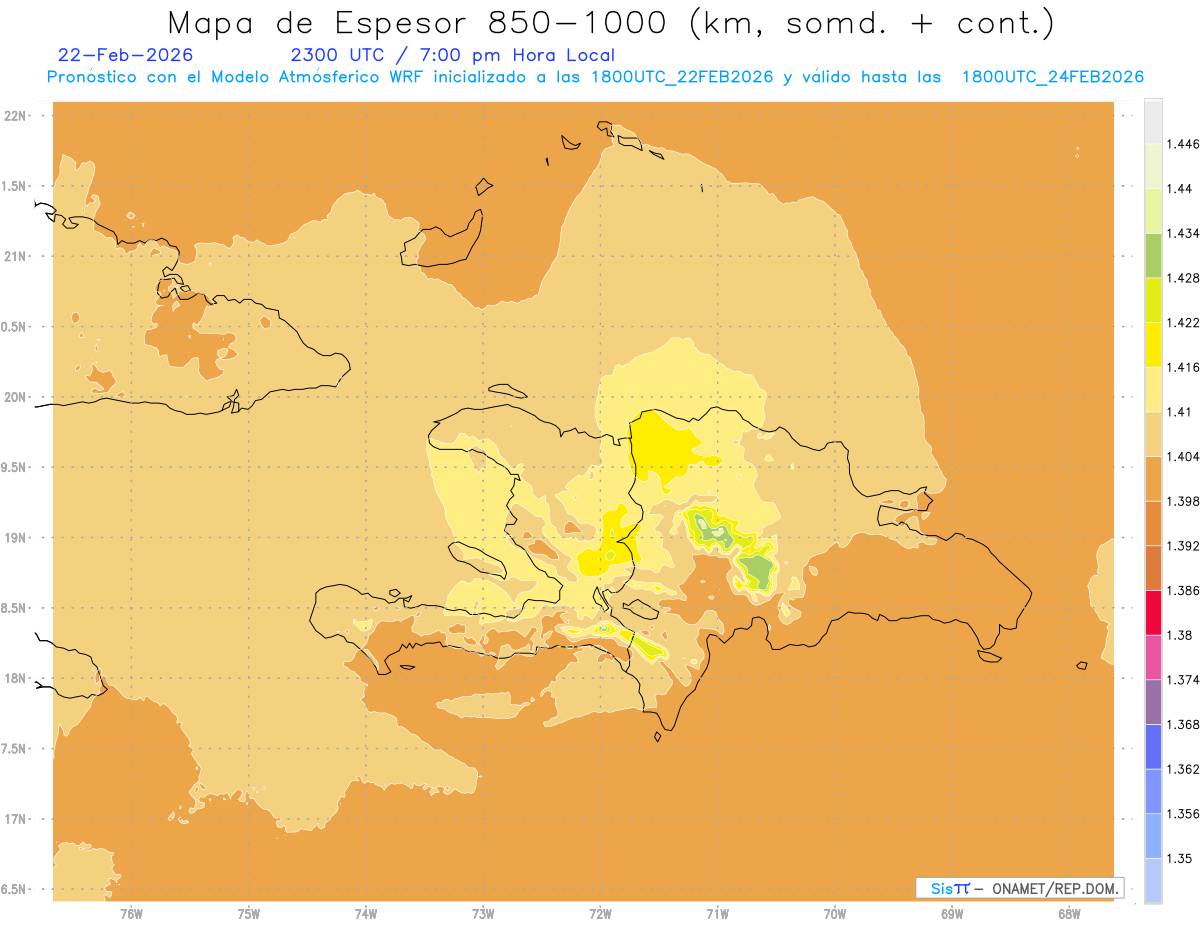
Task: Click the longitude label '76W'
Action: [131, 914]
